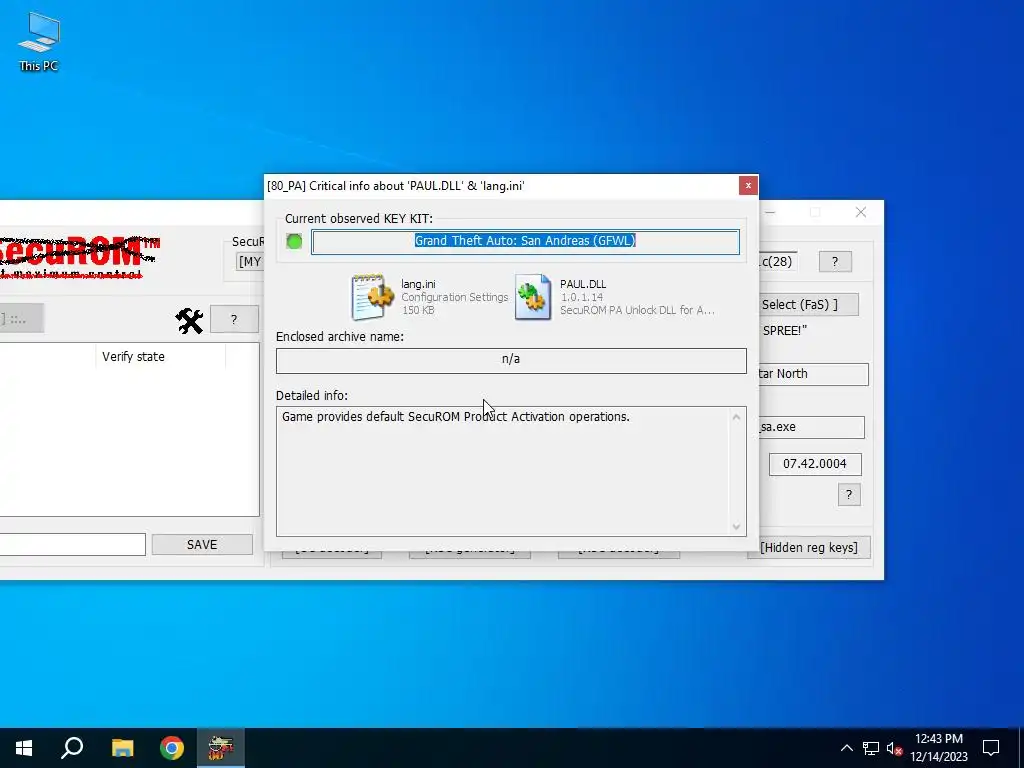Image resolution: width=1024 pixels, height=768 pixels.
Task: Click the SAVE button in main window
Action: pyautogui.click(x=202, y=545)
